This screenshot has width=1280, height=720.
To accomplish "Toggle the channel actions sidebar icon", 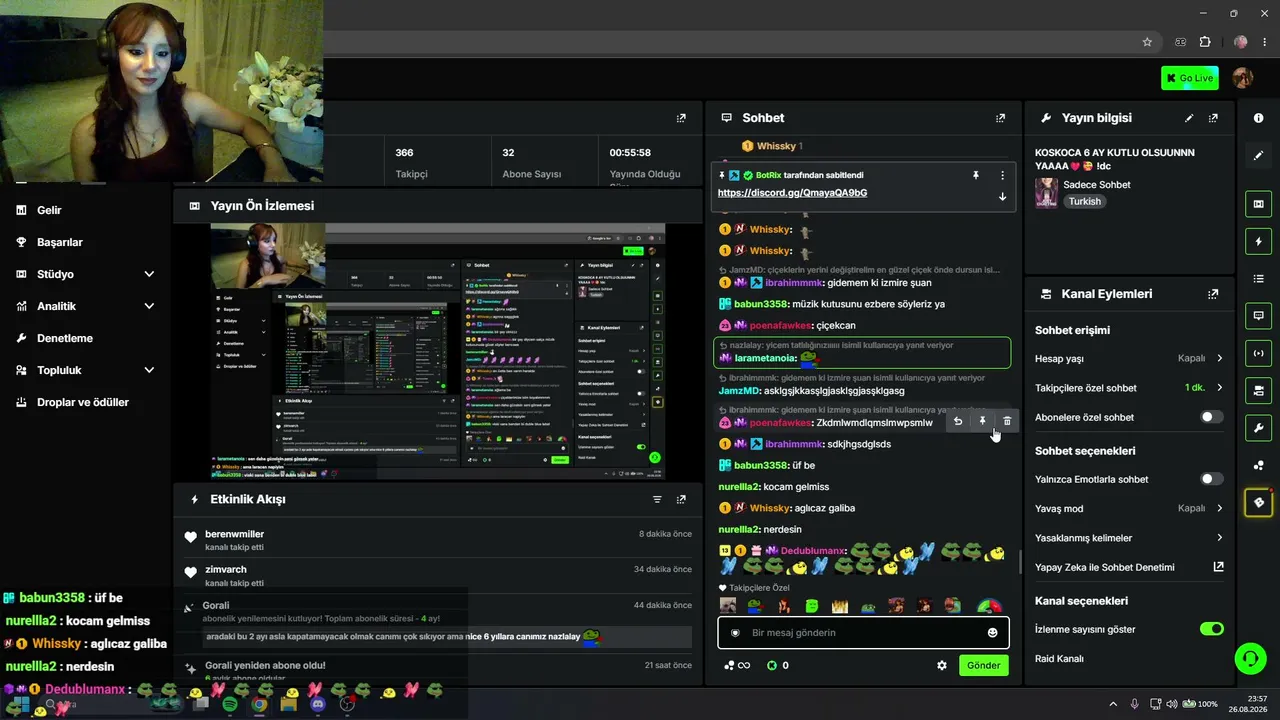I will [x=1258, y=389].
